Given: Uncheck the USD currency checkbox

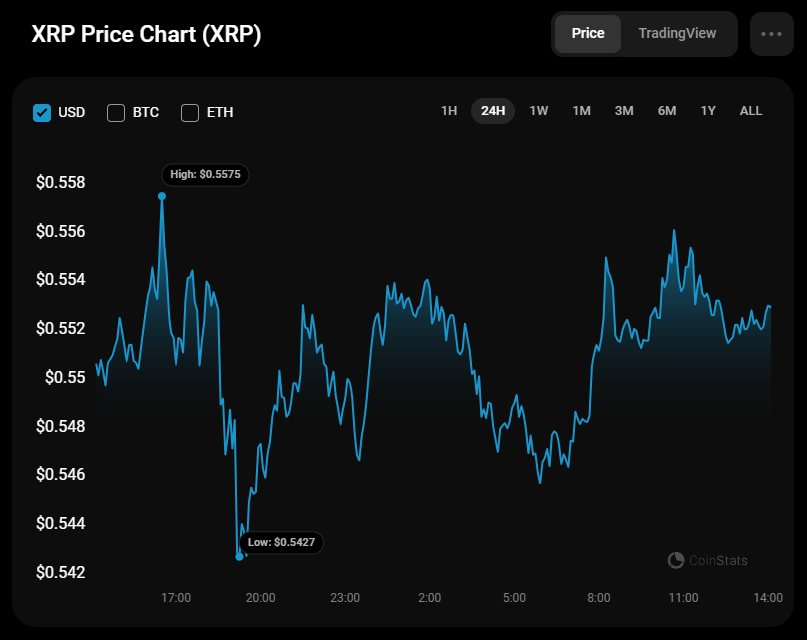Looking at the screenshot, I should click(42, 112).
